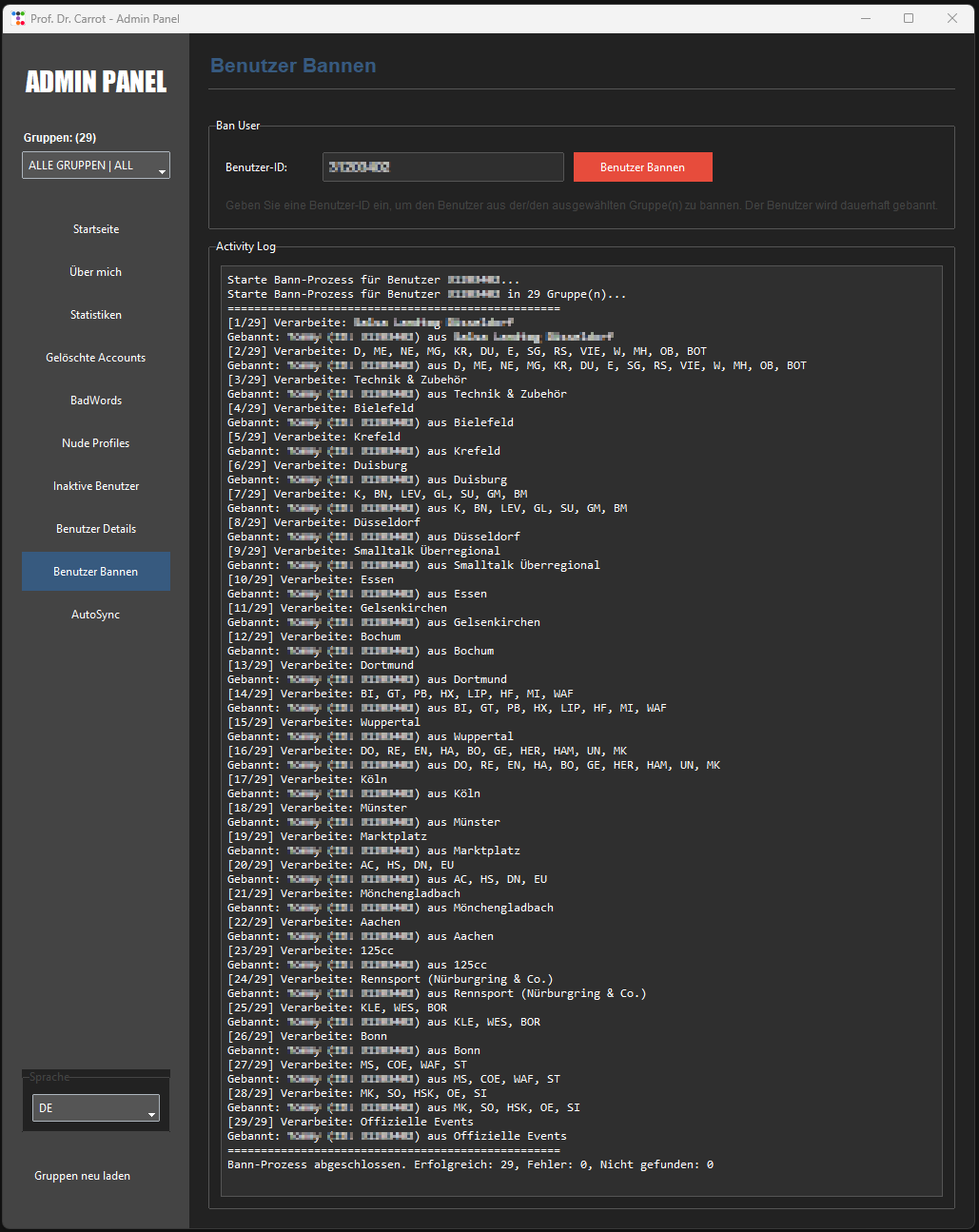Click the language dropdown arrow
Image resolution: width=979 pixels, height=1232 pixels.
point(151,1113)
